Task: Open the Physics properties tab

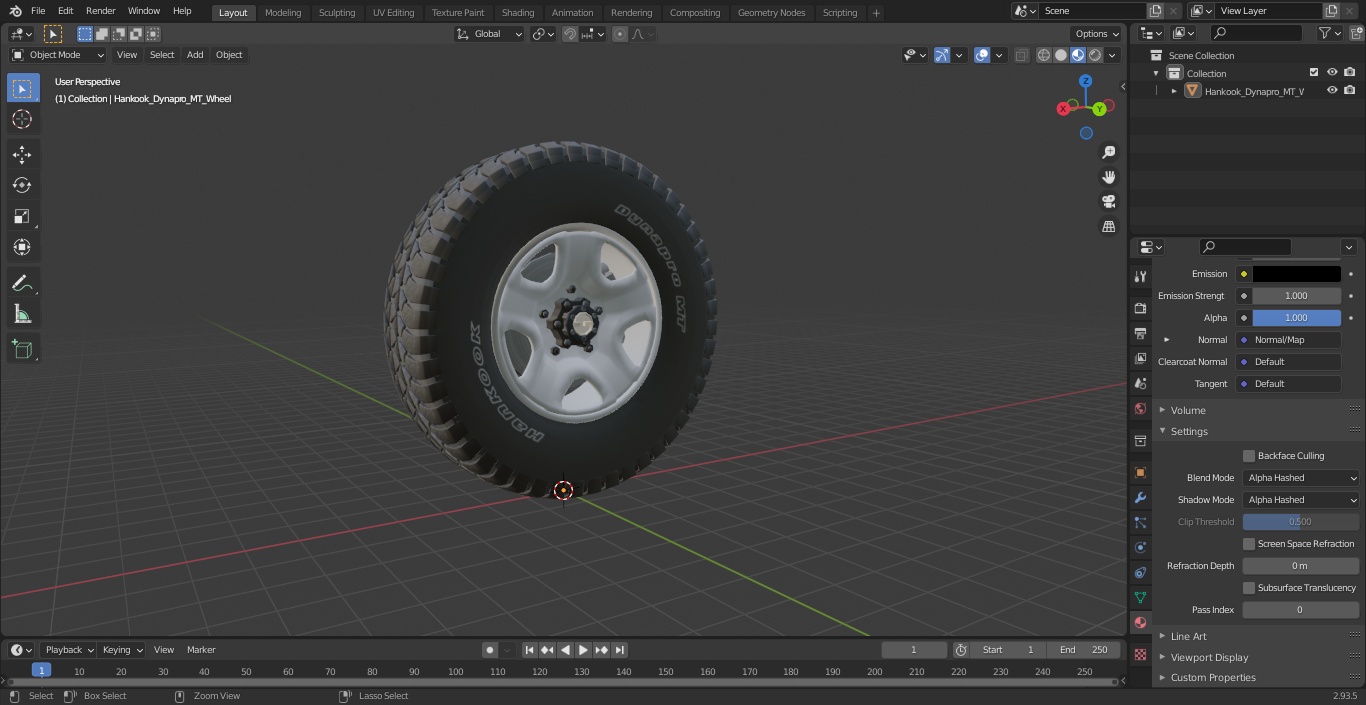Action: tap(1140, 547)
